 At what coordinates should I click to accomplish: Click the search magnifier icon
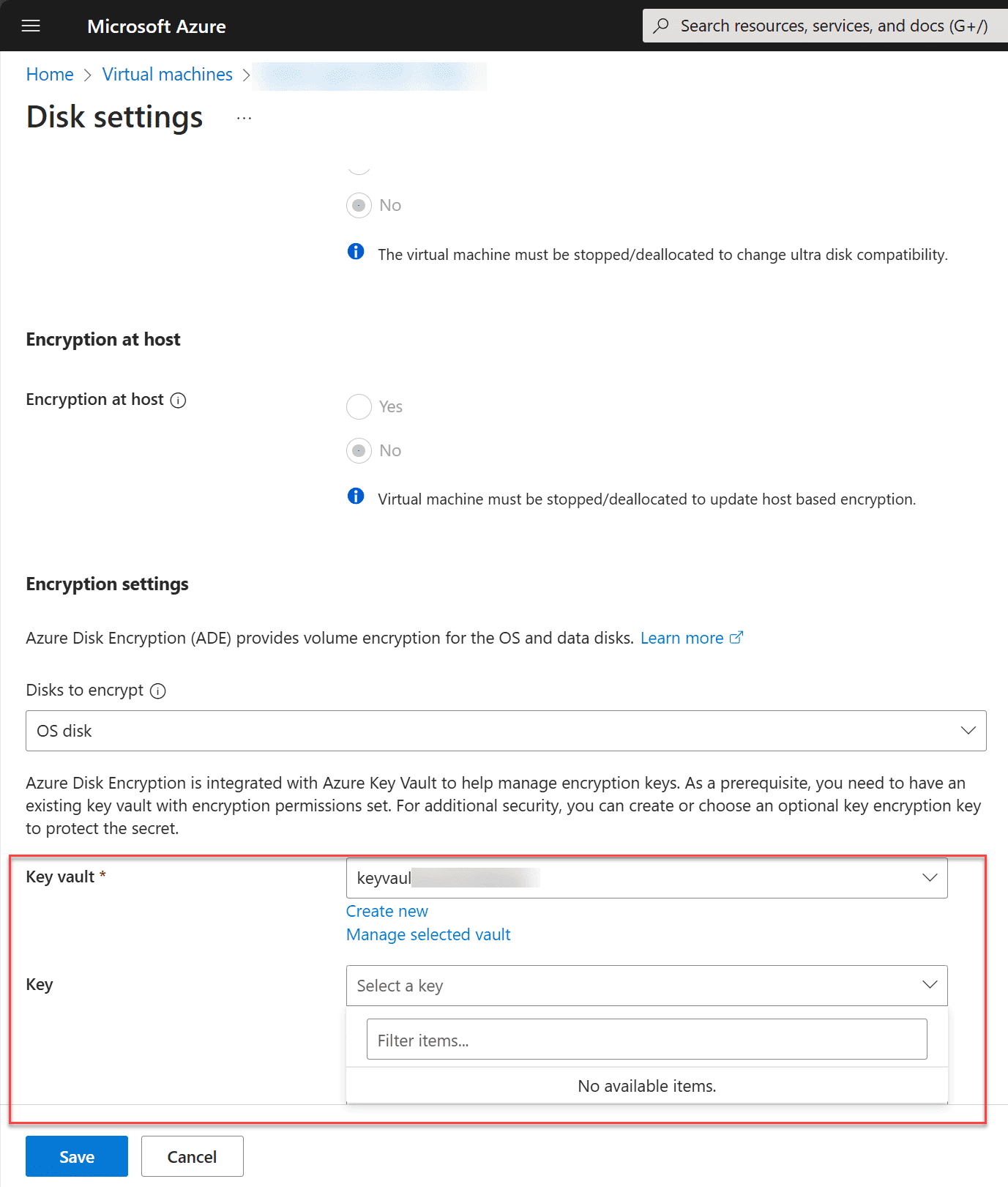pyautogui.click(x=661, y=26)
